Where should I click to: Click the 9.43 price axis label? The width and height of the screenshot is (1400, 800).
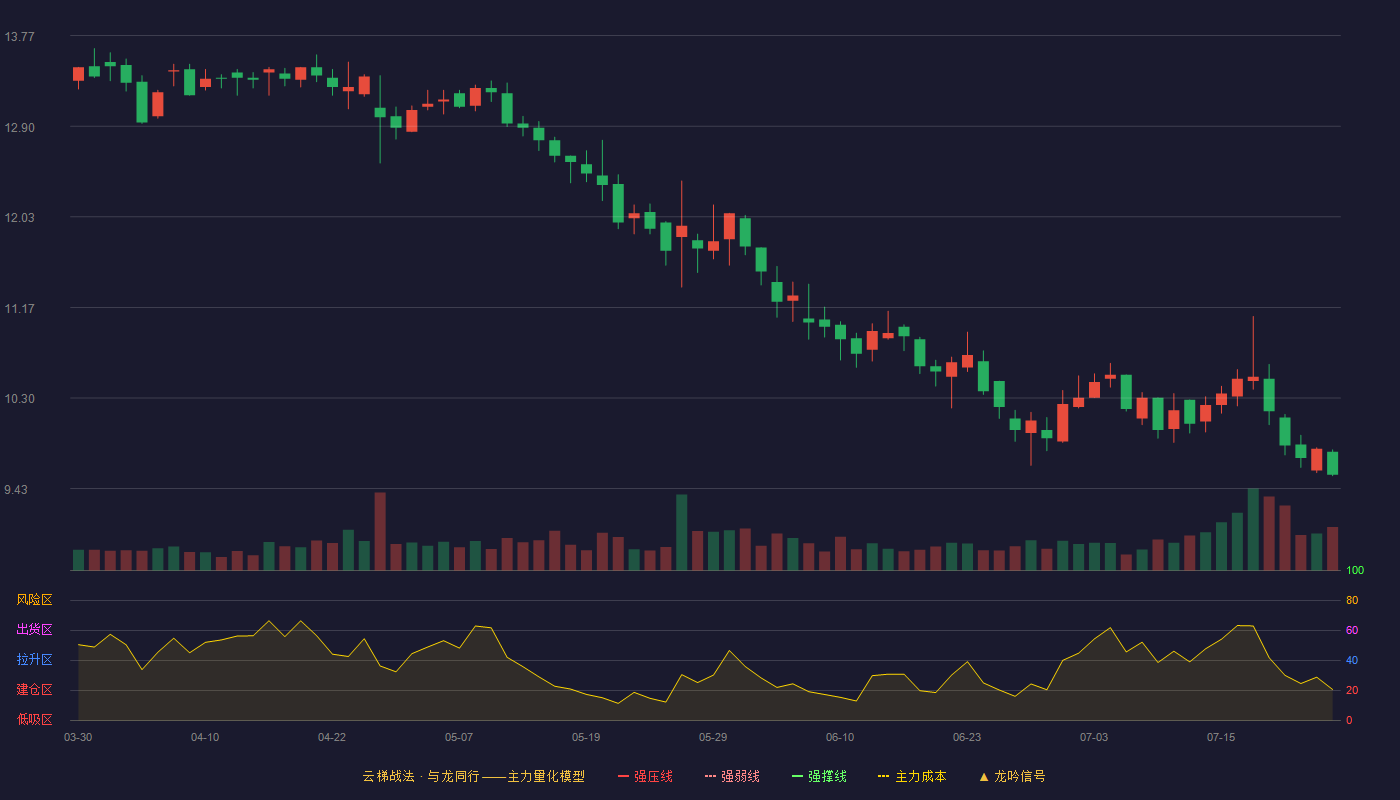[x=16, y=490]
